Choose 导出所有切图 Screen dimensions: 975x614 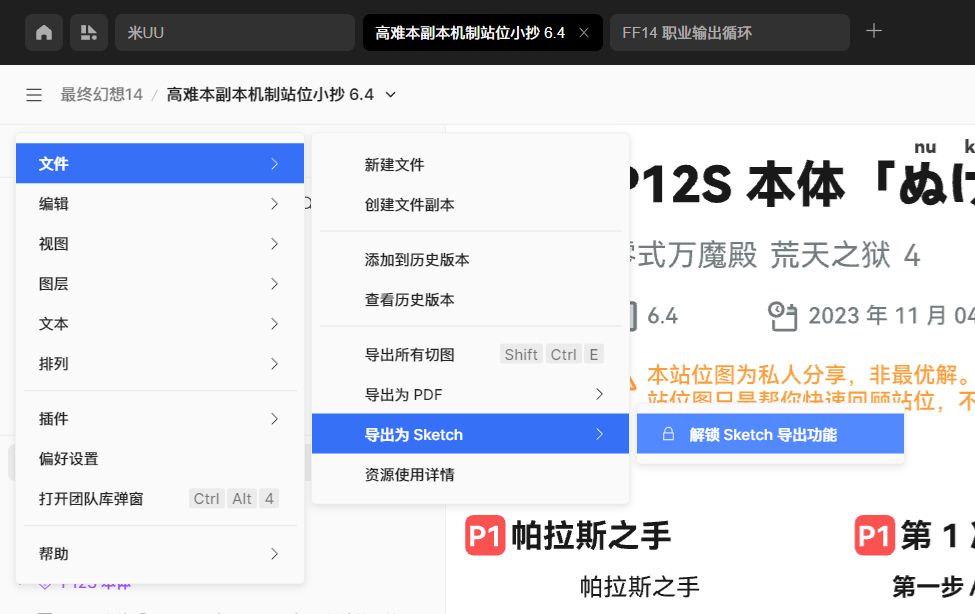(470, 355)
